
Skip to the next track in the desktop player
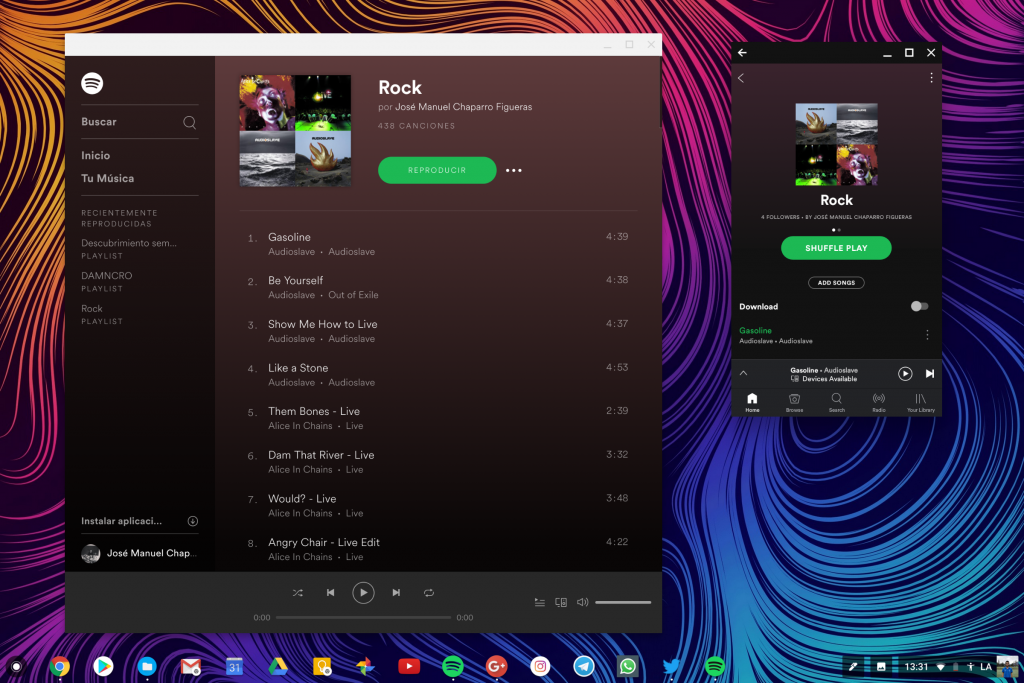click(396, 593)
